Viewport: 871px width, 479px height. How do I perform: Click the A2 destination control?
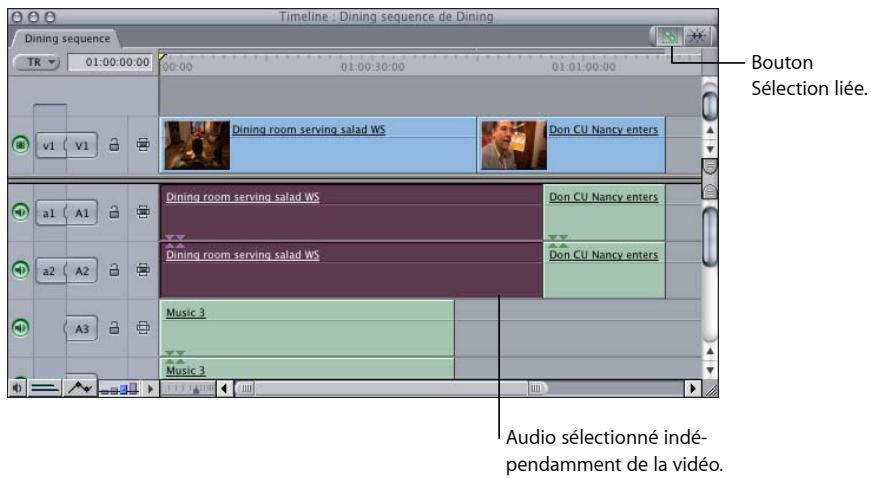82,271
